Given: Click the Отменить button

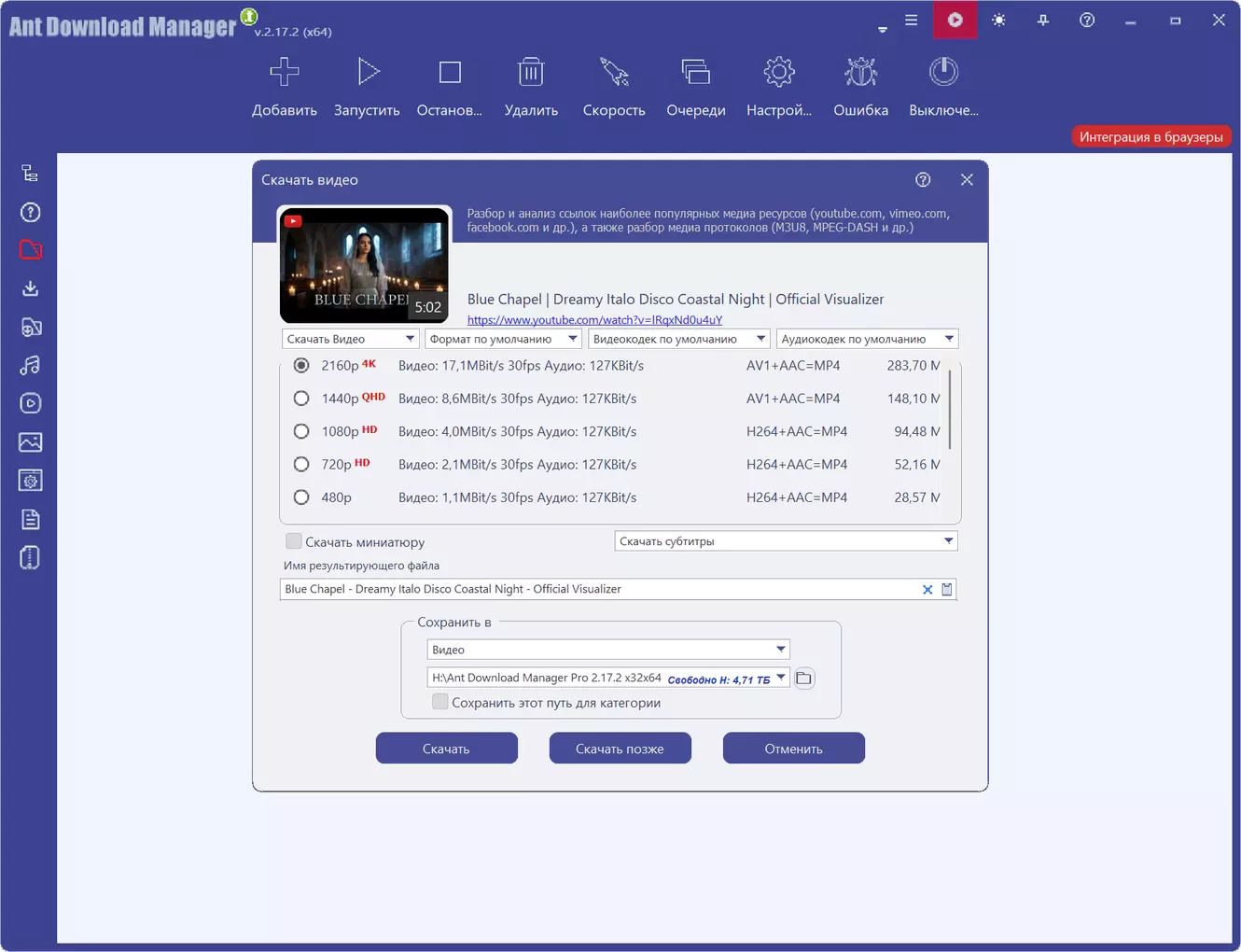Looking at the screenshot, I should (x=794, y=749).
